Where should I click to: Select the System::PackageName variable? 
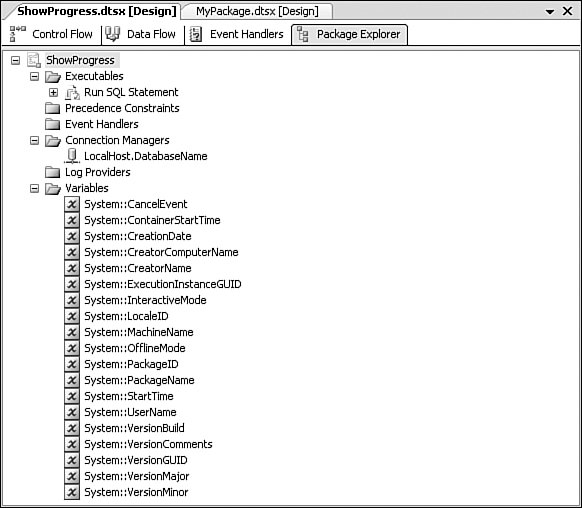(x=139, y=380)
